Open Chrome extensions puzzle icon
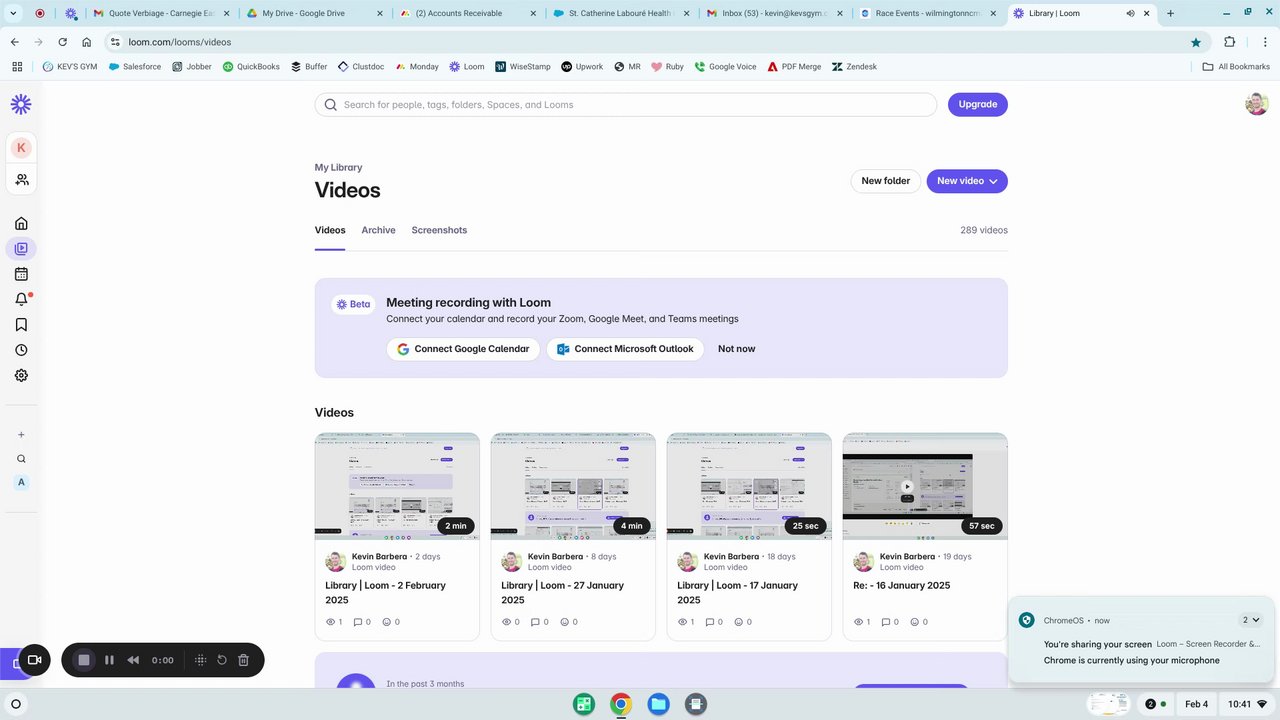 tap(1230, 42)
